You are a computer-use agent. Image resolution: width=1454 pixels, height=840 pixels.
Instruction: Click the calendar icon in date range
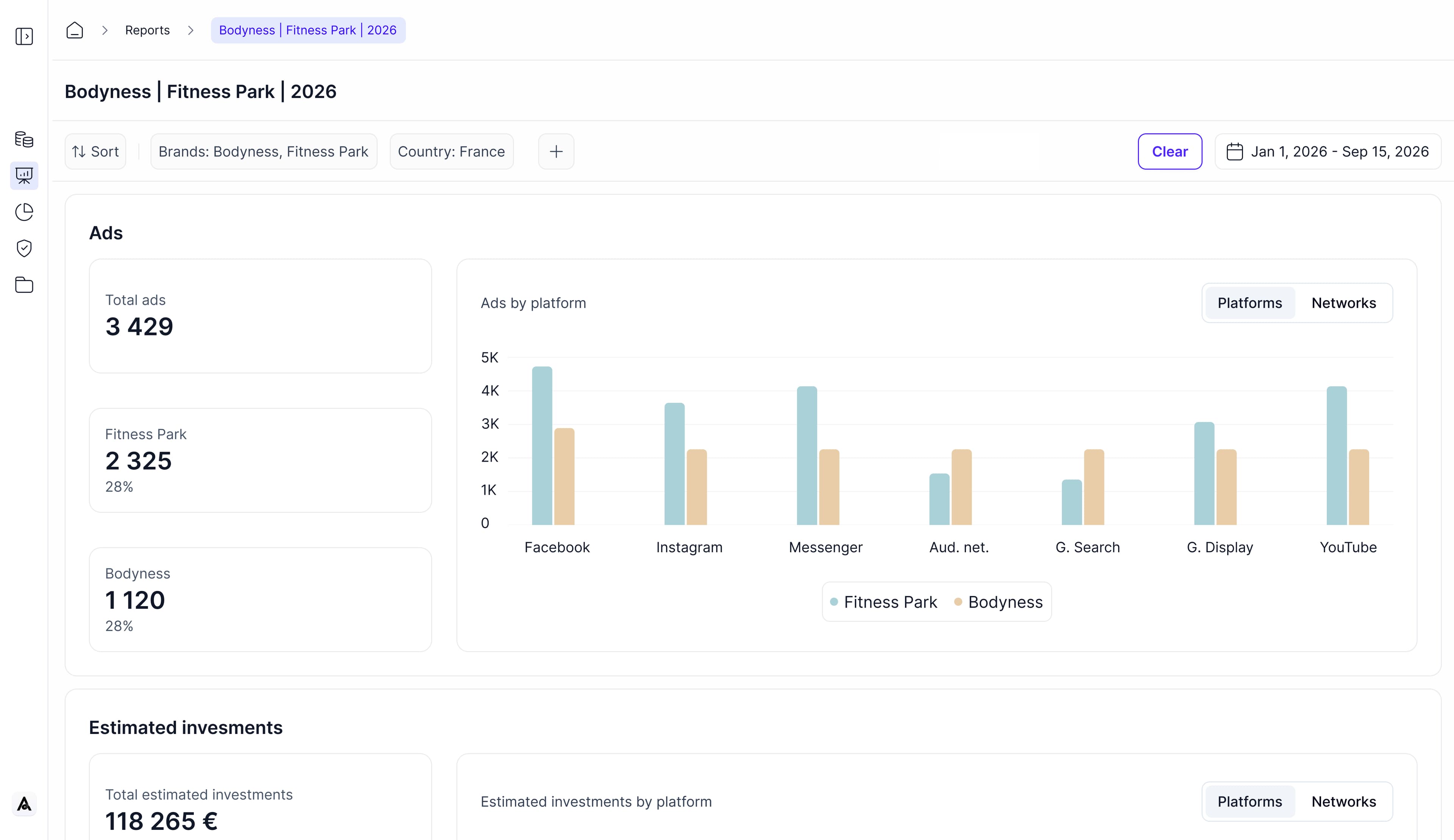(x=1234, y=152)
